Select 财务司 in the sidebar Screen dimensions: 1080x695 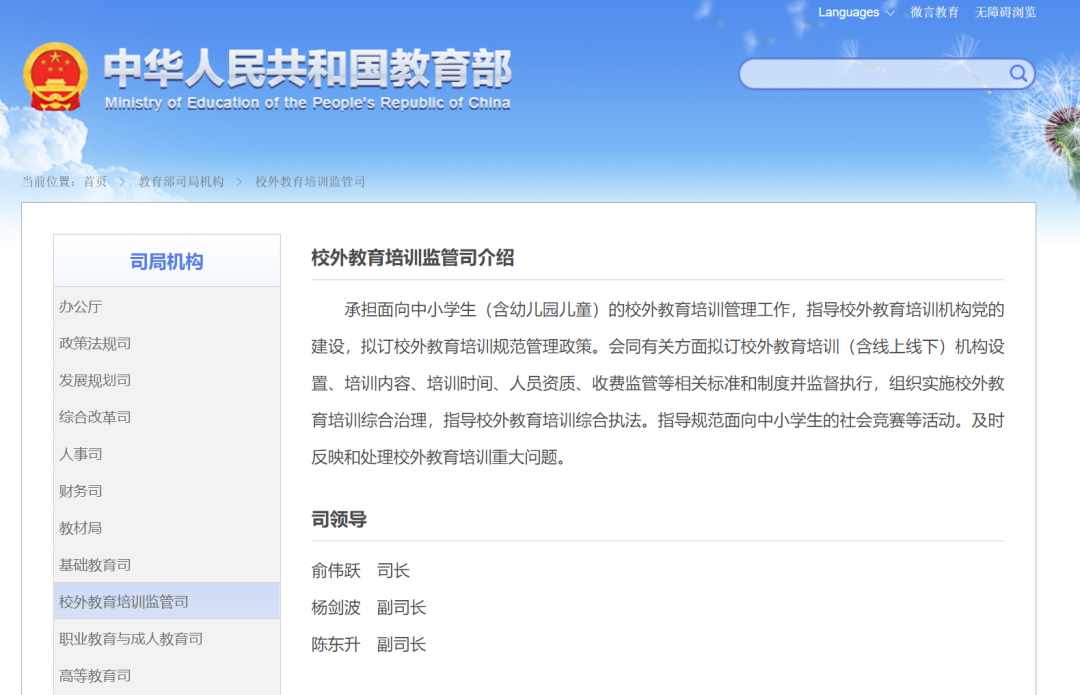tap(167, 491)
